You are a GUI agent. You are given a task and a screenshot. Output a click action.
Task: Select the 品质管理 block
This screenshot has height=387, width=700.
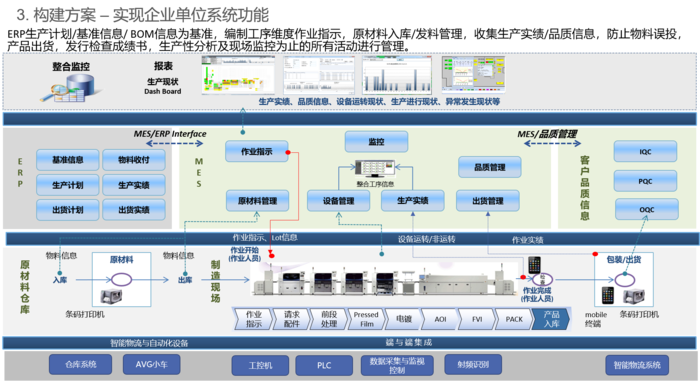coord(490,167)
